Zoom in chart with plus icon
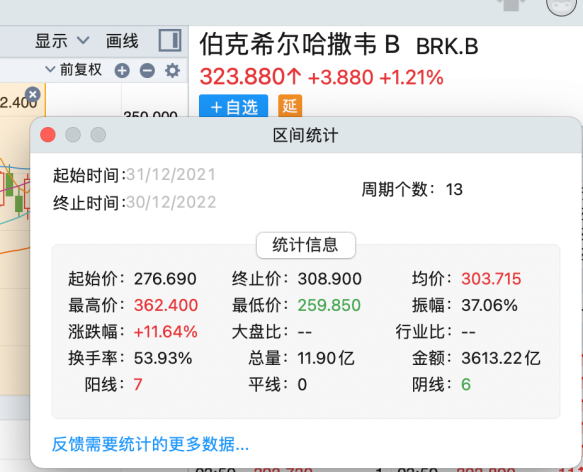The image size is (583, 472). pyautogui.click(x=122, y=70)
